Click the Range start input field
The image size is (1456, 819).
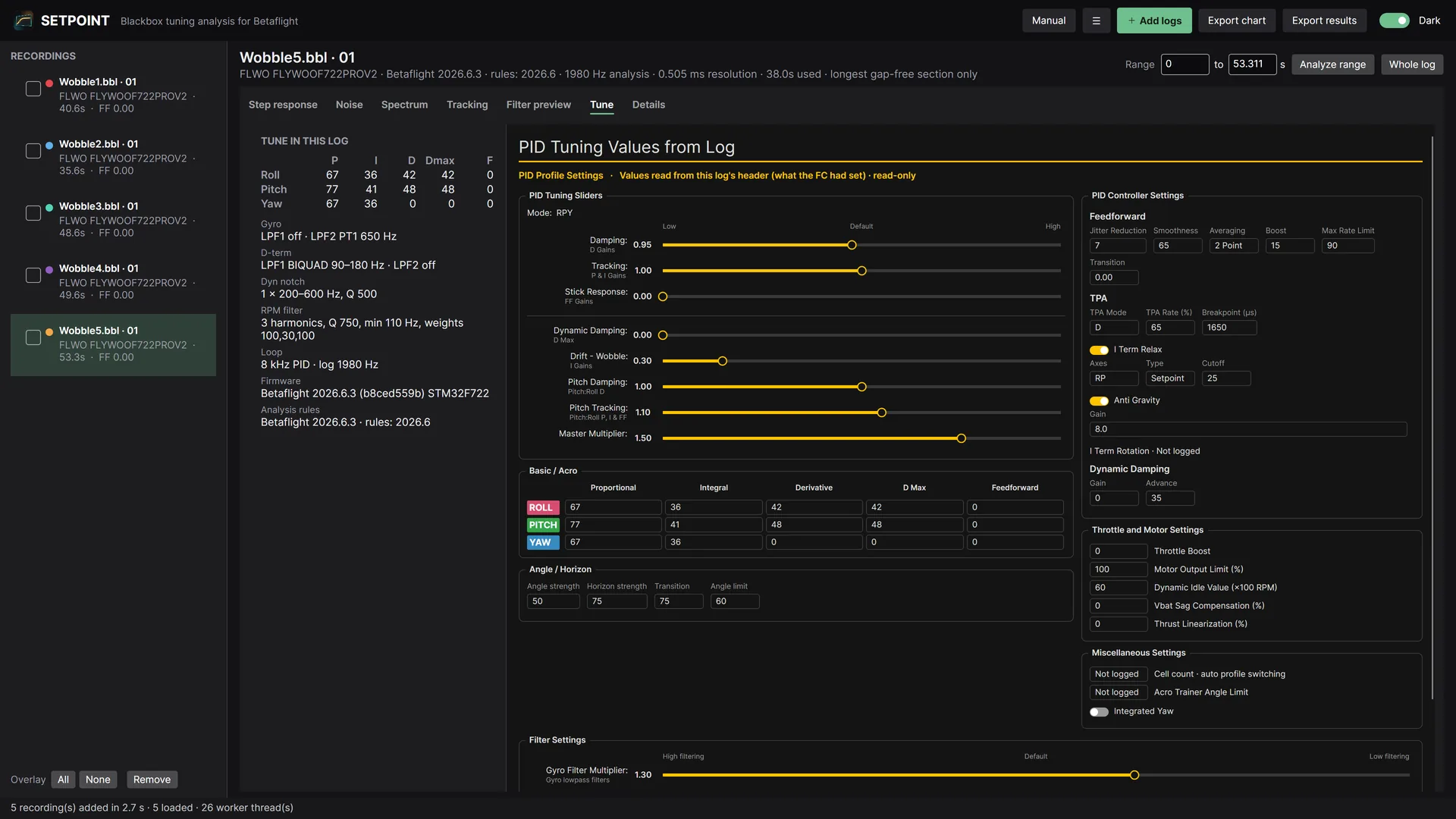click(x=1185, y=64)
